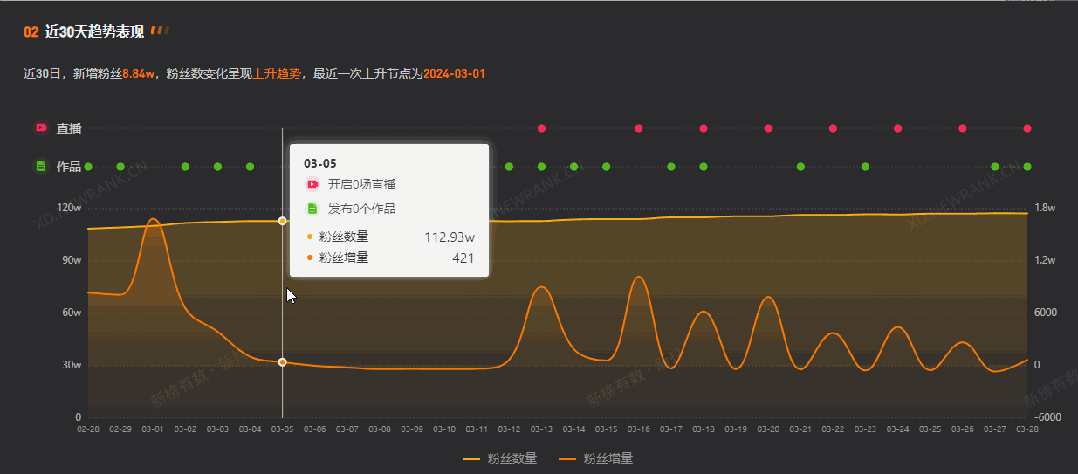Click the section title 近30天趋势表现
Viewport: 1078px width, 474px height.
pyautogui.click(x=94, y=32)
